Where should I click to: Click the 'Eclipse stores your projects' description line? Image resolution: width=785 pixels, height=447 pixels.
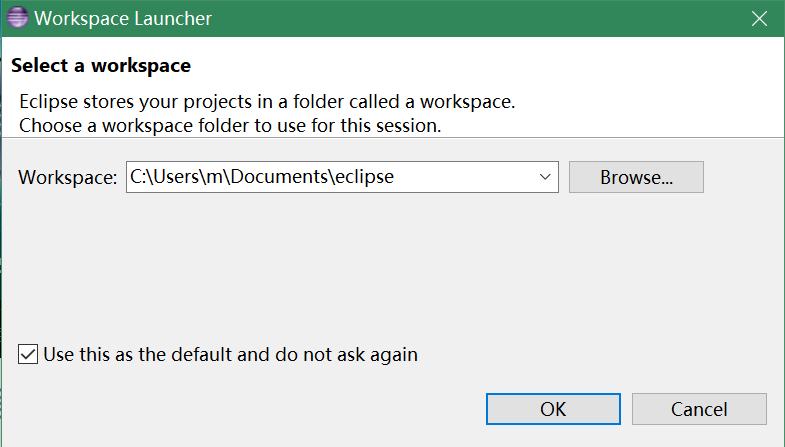click(268, 102)
